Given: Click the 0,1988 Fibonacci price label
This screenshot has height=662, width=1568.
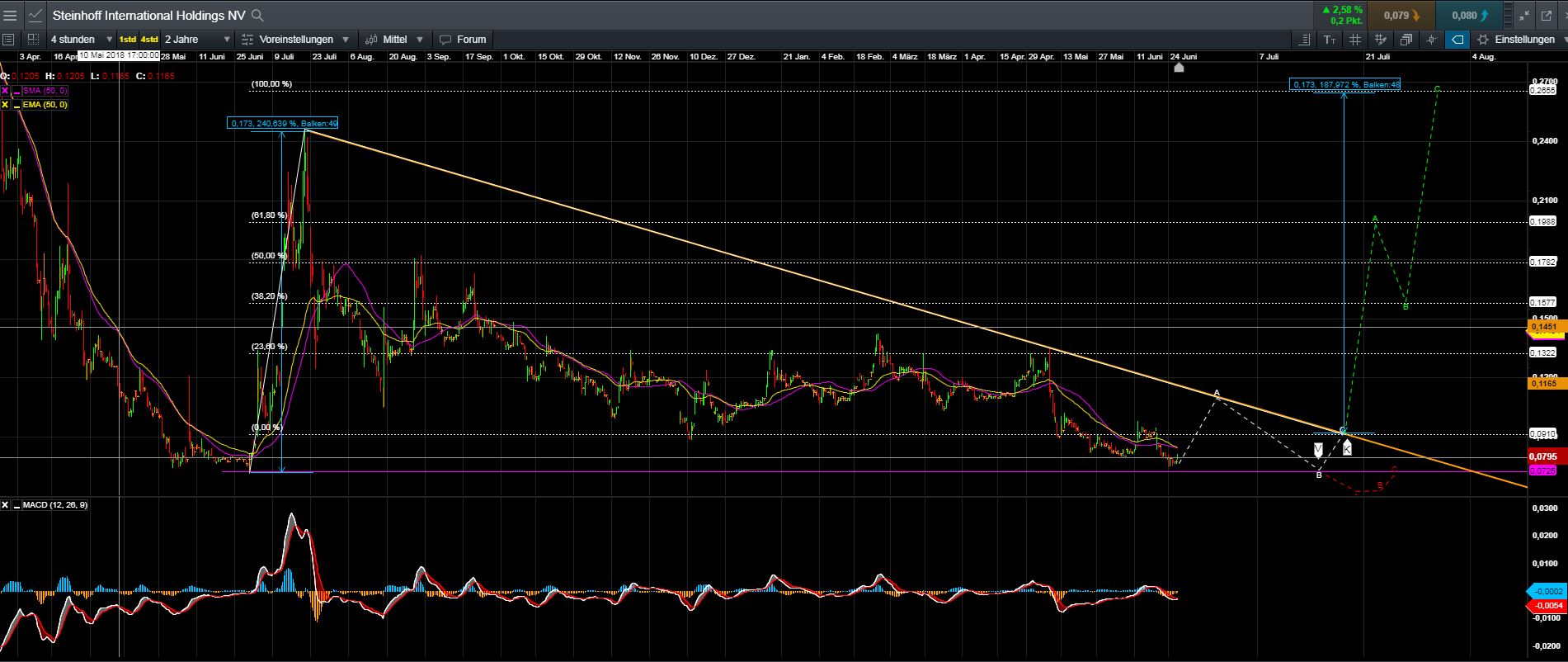Looking at the screenshot, I should pyautogui.click(x=1543, y=221).
